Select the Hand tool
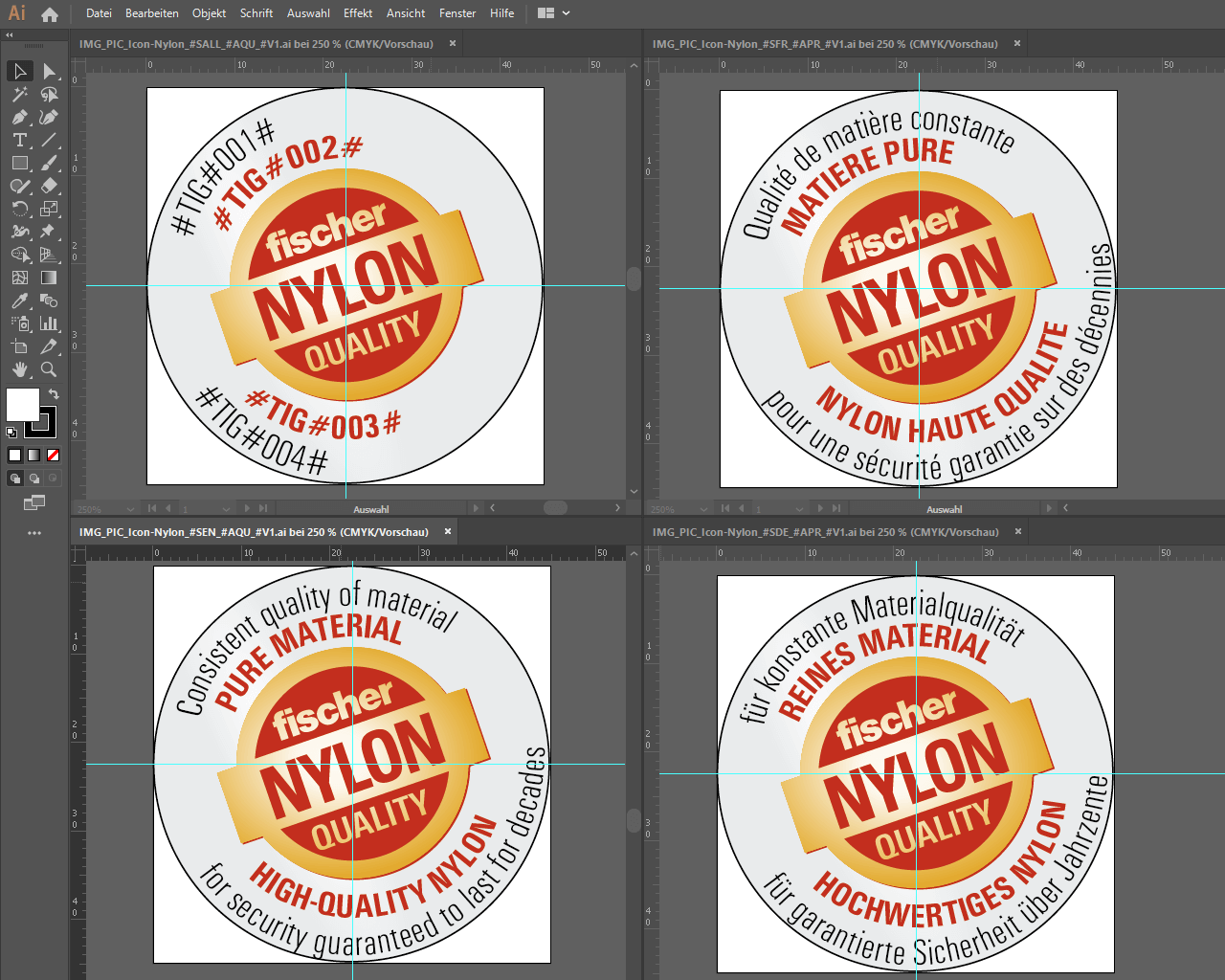This screenshot has height=980, width=1225. (x=19, y=369)
